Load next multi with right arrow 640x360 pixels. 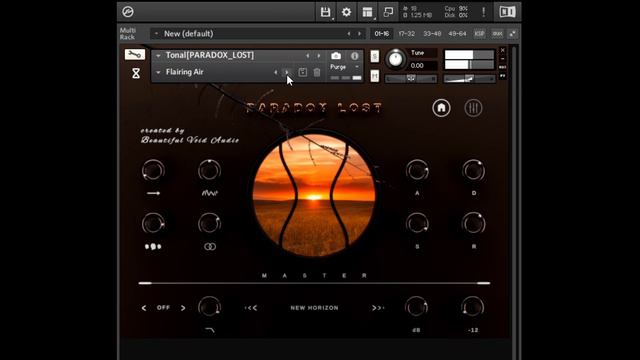(x=360, y=33)
